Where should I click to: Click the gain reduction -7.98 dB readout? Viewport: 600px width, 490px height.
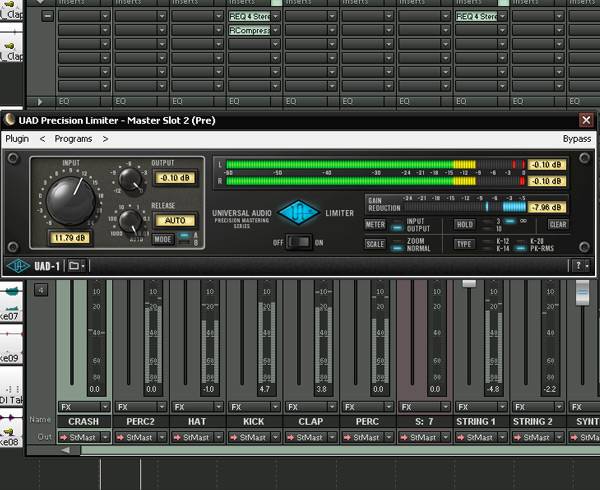546,207
